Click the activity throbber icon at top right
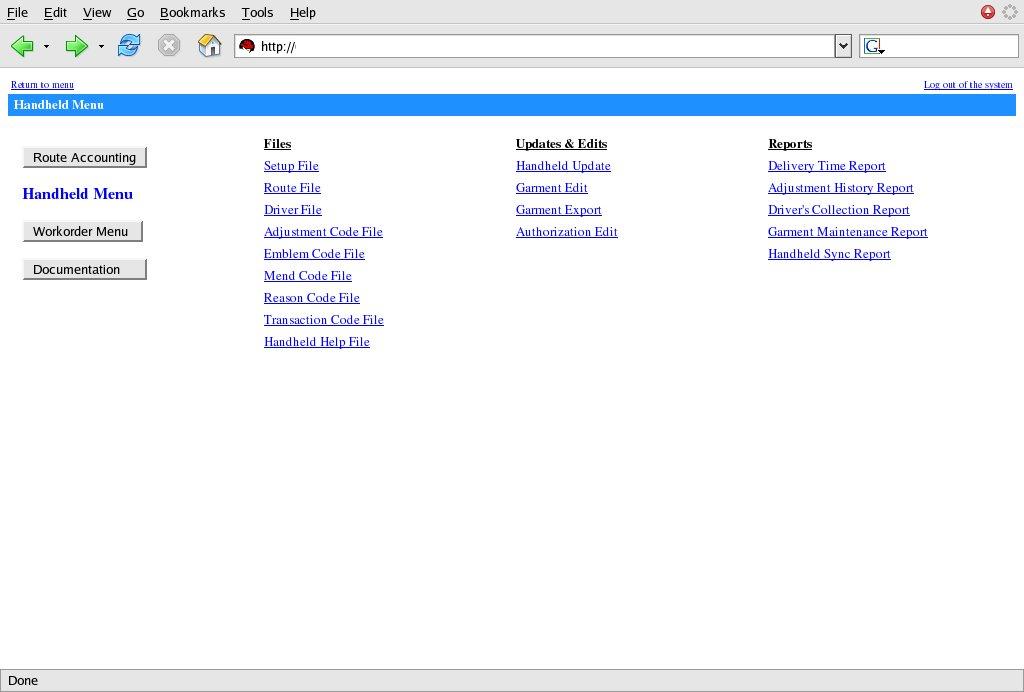 (1010, 12)
